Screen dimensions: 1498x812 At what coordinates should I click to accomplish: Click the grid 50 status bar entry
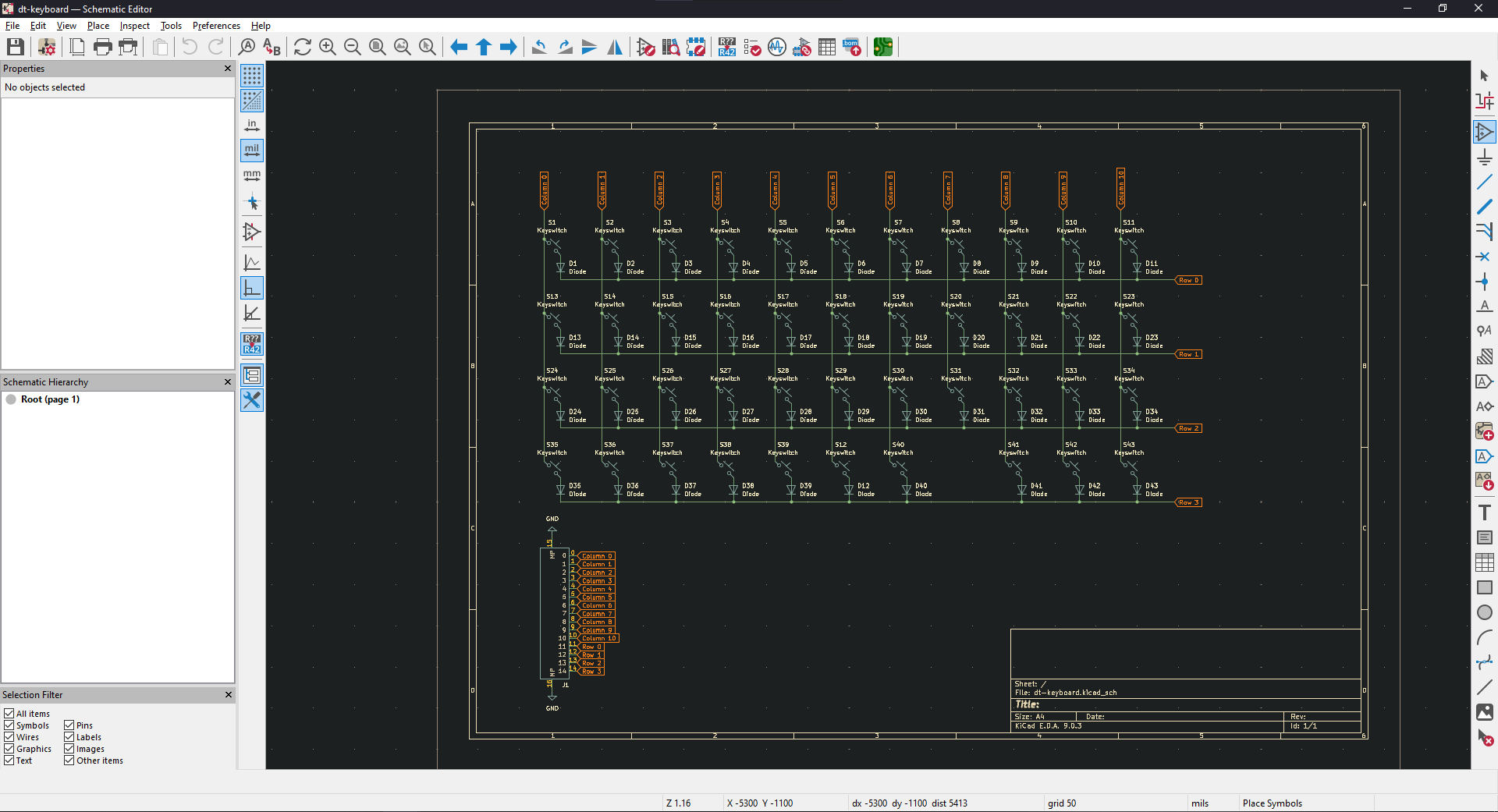pos(1062,803)
